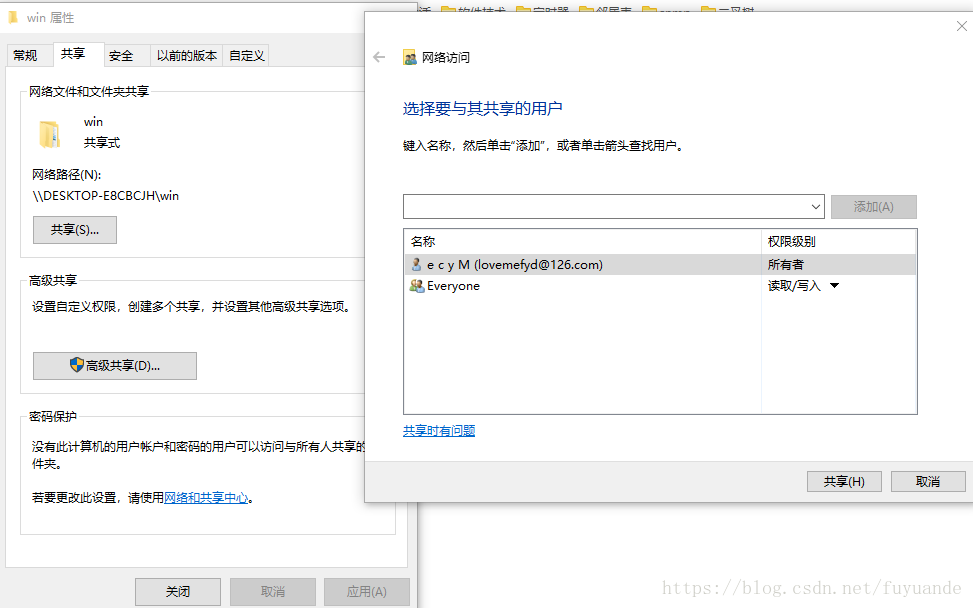The width and height of the screenshot is (973, 608).
Task: Click 应用(A) in win properties window
Action: tap(367, 592)
